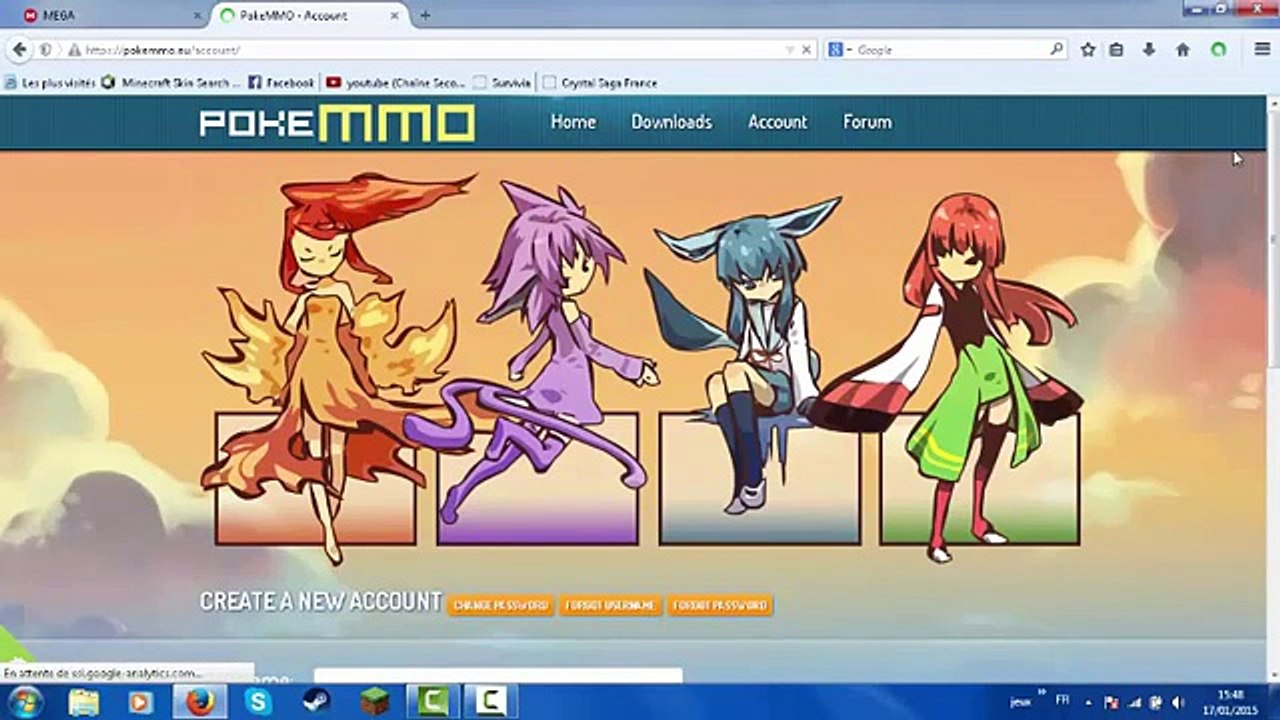The height and width of the screenshot is (720, 1280).
Task: Open Skype from the taskbar
Action: pyautogui.click(x=258, y=702)
